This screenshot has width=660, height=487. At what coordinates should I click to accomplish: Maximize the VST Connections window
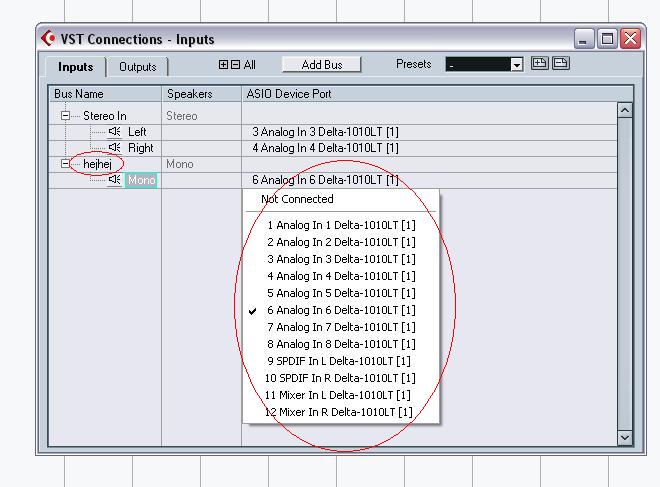607,39
